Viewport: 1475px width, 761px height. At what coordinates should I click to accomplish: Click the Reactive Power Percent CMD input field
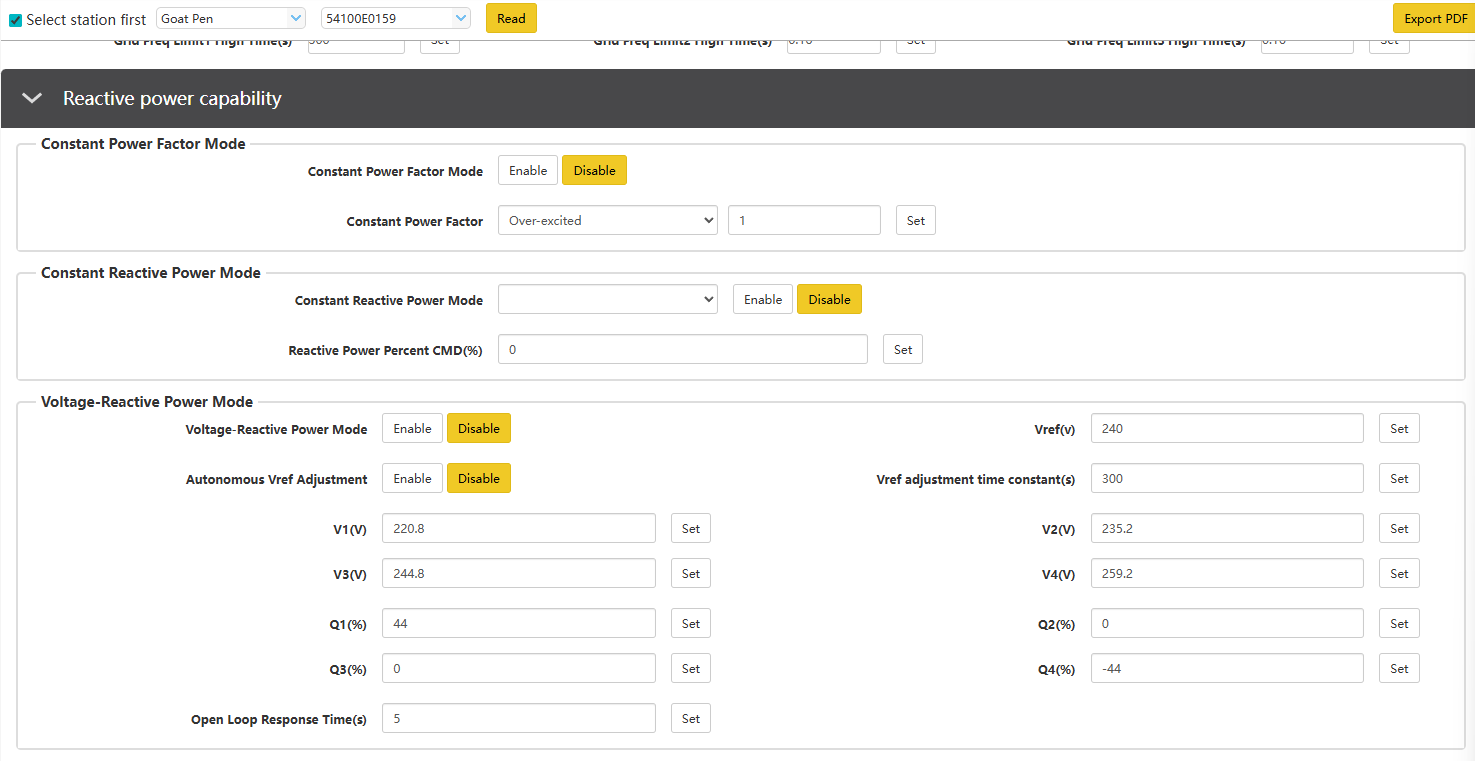click(682, 350)
